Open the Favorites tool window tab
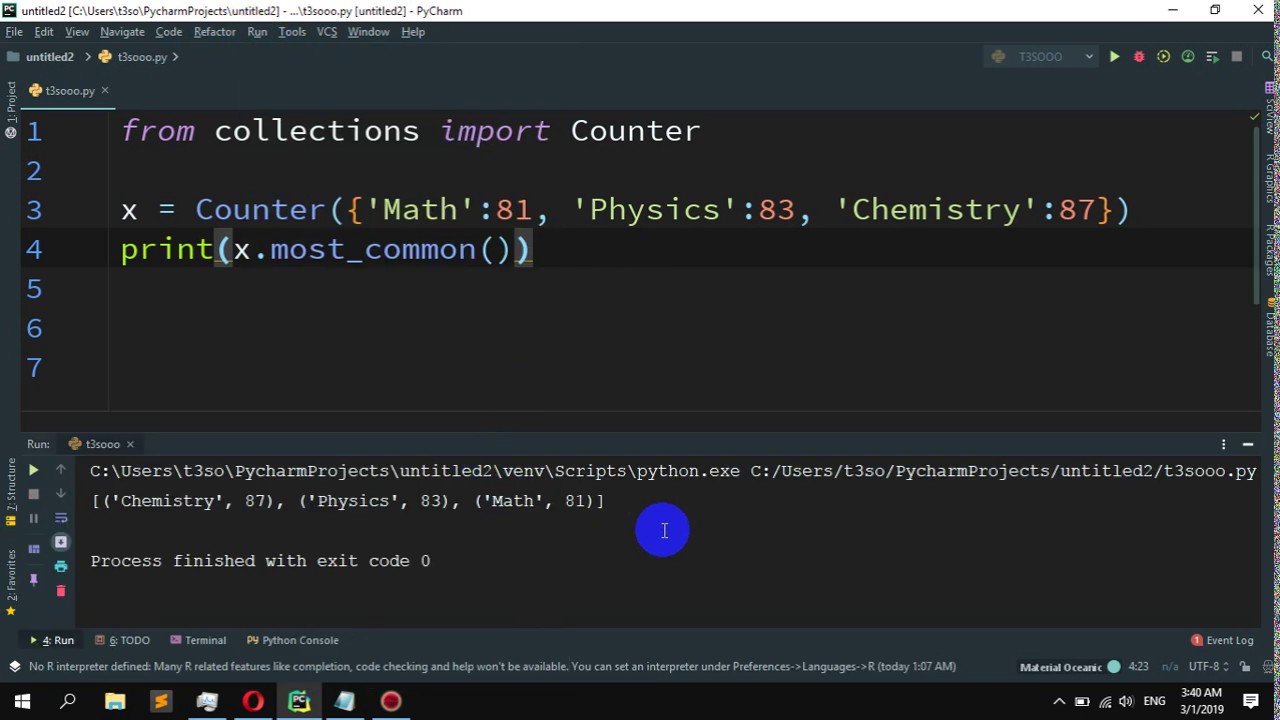This screenshot has height=720, width=1280. tap(10, 580)
